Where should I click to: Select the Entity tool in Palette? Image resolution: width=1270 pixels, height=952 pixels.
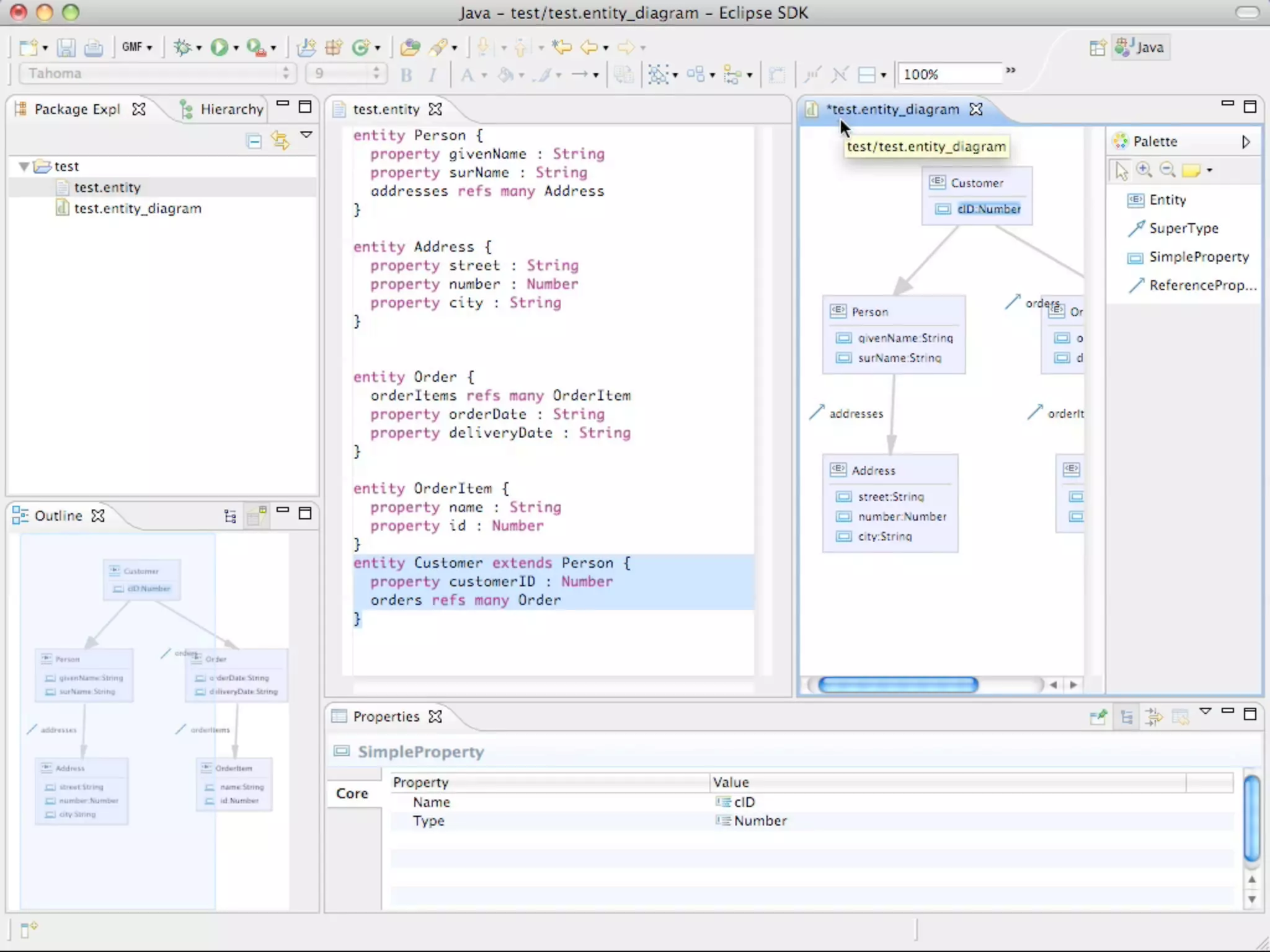pos(1167,200)
